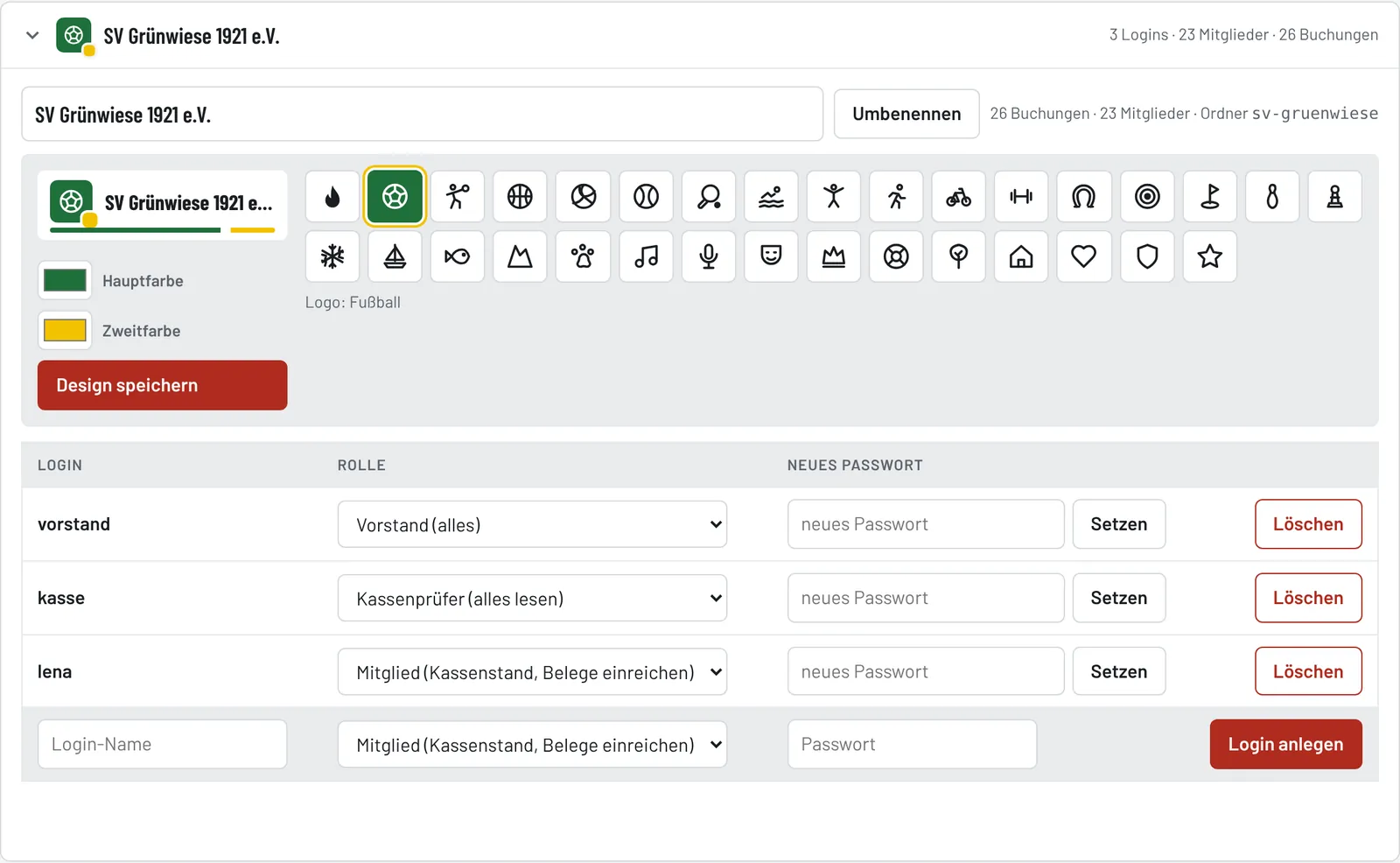Image resolution: width=1400 pixels, height=863 pixels.
Task: Select the snowflake logo icon
Action: (332, 256)
